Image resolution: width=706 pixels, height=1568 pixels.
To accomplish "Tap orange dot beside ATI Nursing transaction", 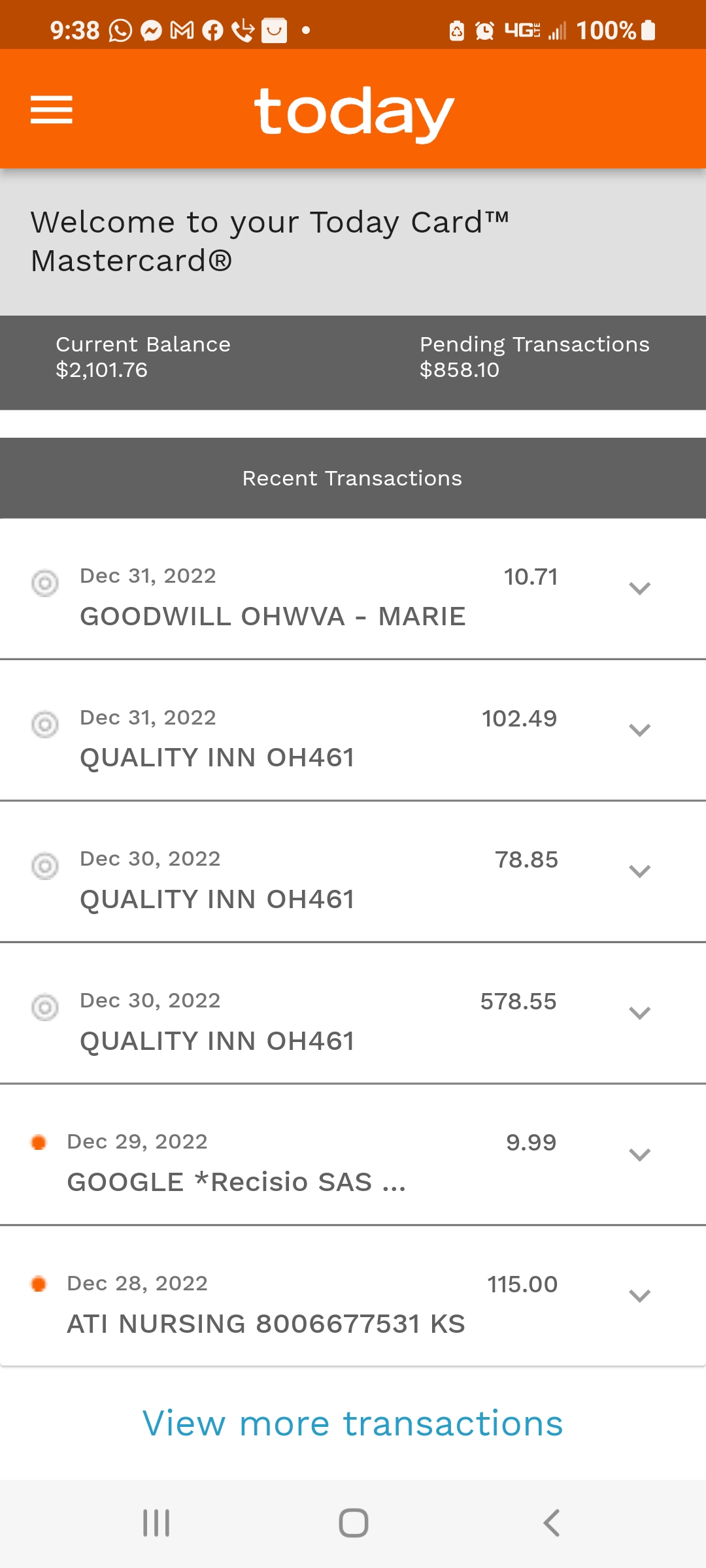I will [x=39, y=1284].
